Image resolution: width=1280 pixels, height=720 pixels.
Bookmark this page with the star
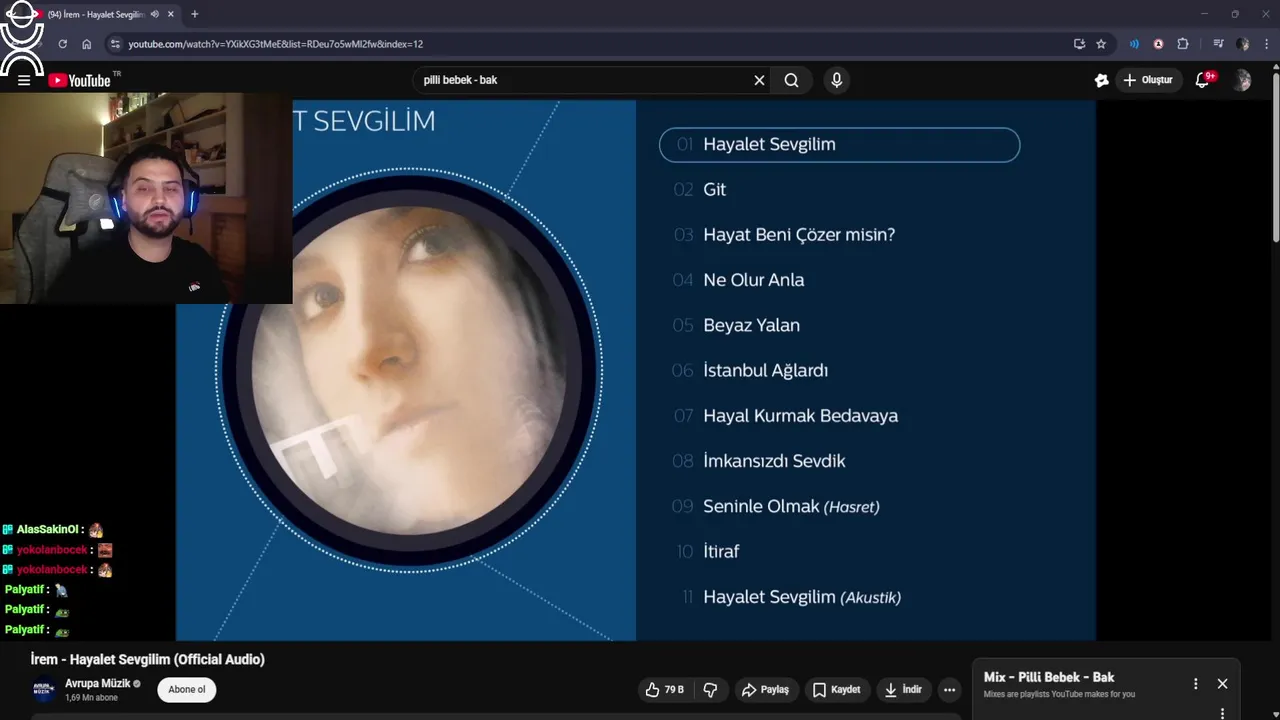point(1101,44)
